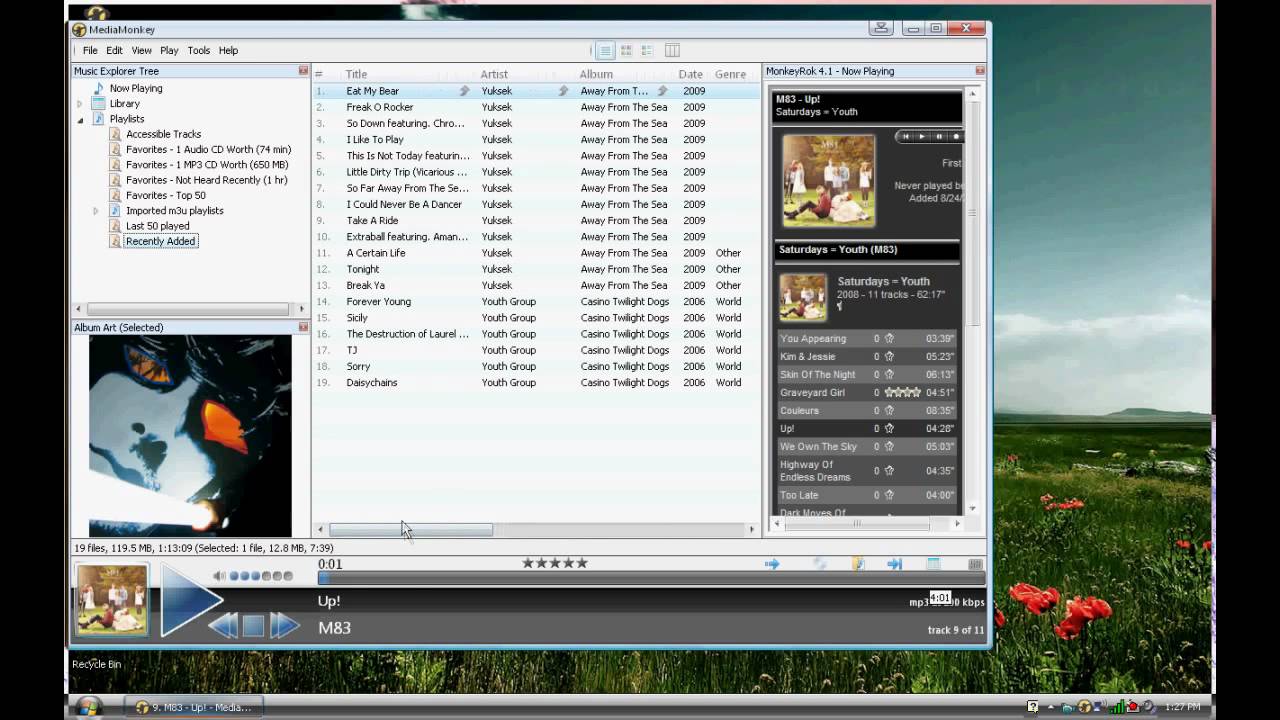Close the Album Art (Selected) panel

click(x=303, y=327)
